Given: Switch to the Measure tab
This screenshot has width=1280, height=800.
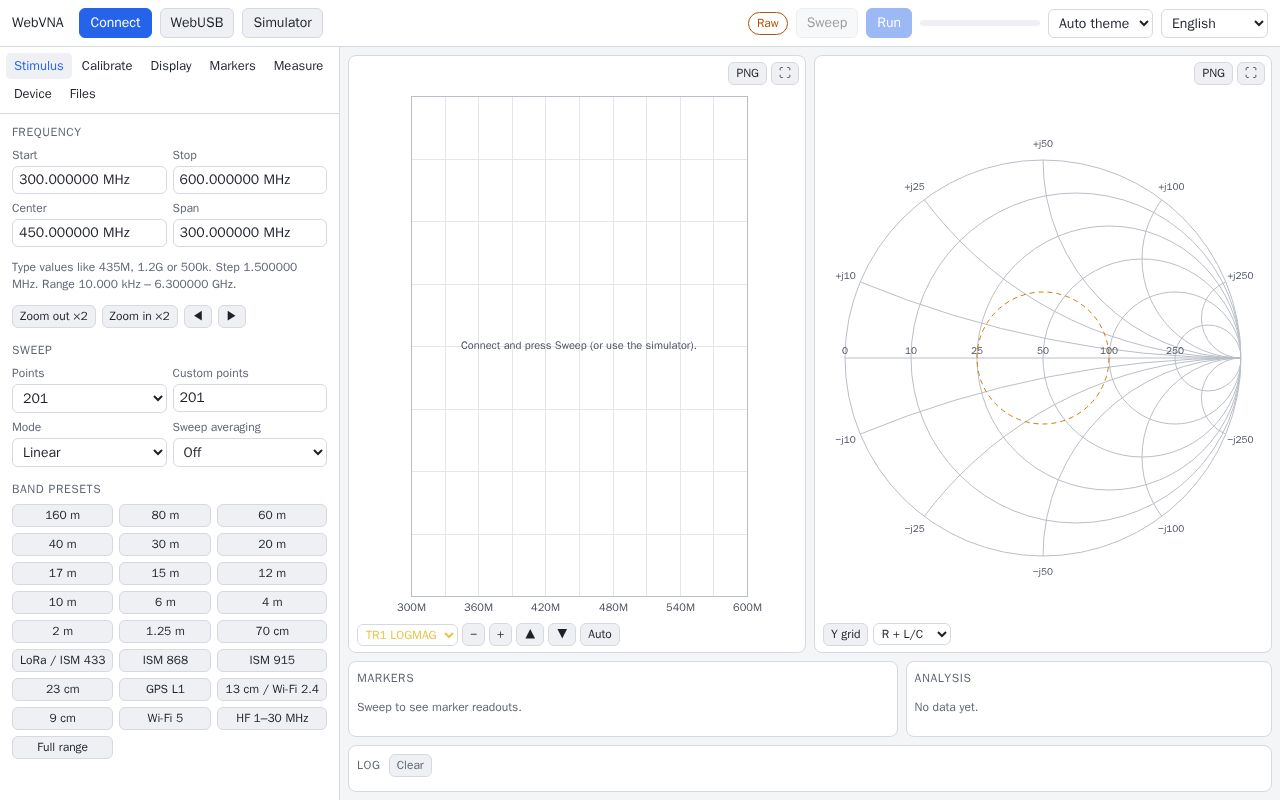Looking at the screenshot, I should (298, 66).
